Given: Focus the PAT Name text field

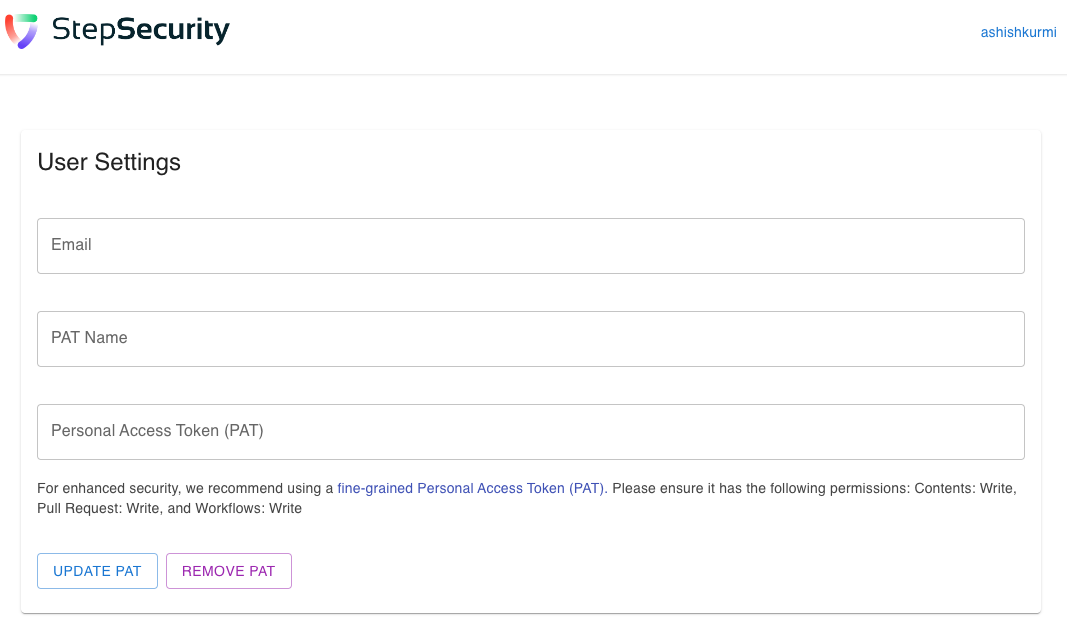Looking at the screenshot, I should (530, 338).
